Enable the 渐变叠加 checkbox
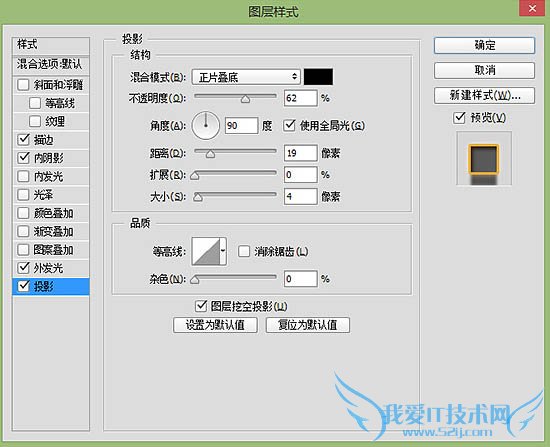The image size is (550, 447). tap(23, 231)
